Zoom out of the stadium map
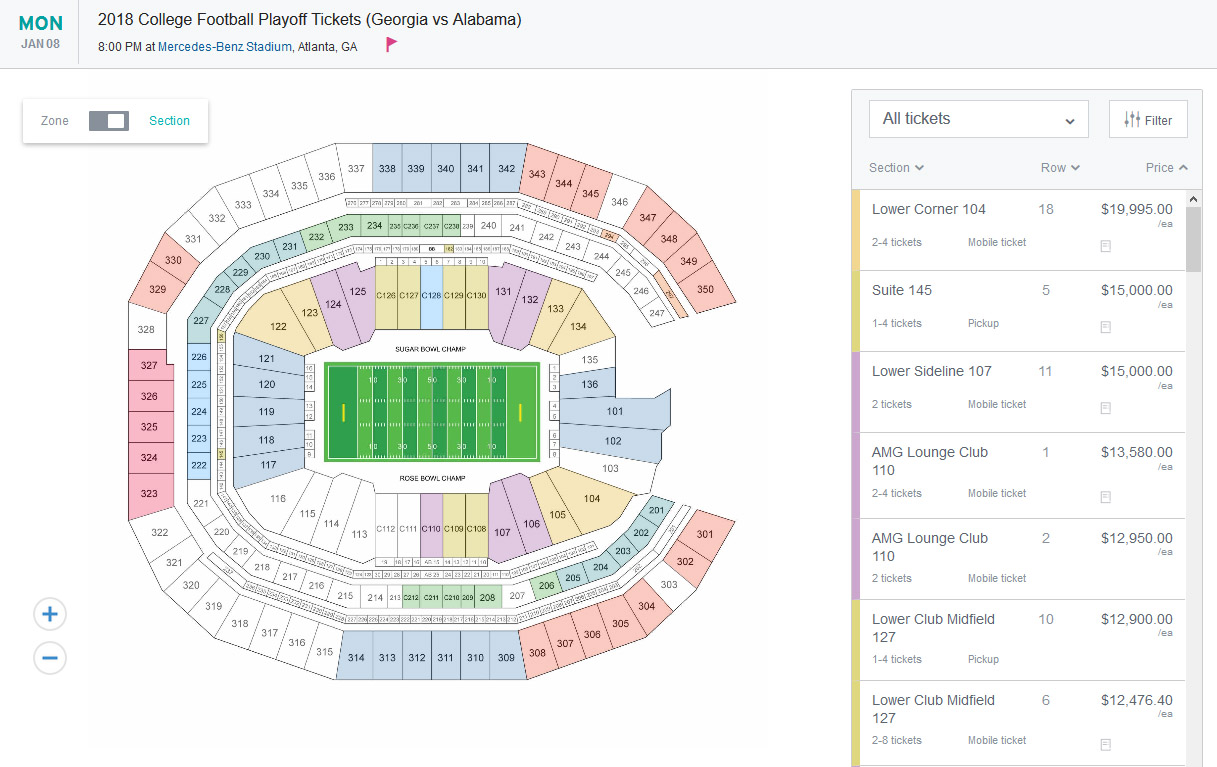Image resolution: width=1217 pixels, height=767 pixels. tap(50, 657)
